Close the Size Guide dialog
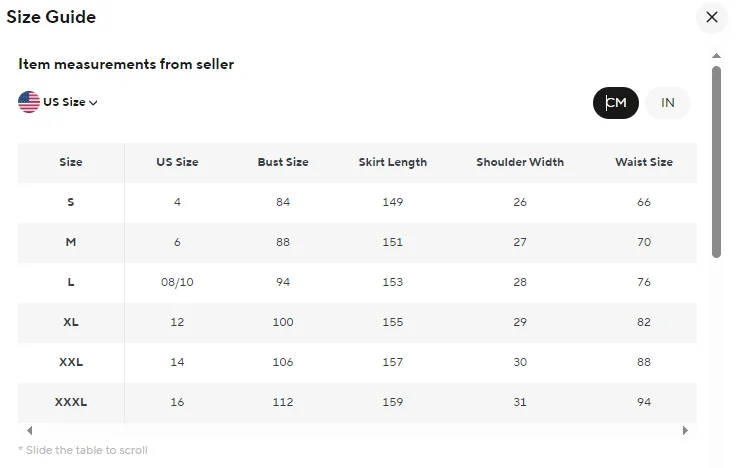The height and width of the screenshot is (468, 739). [x=712, y=17]
